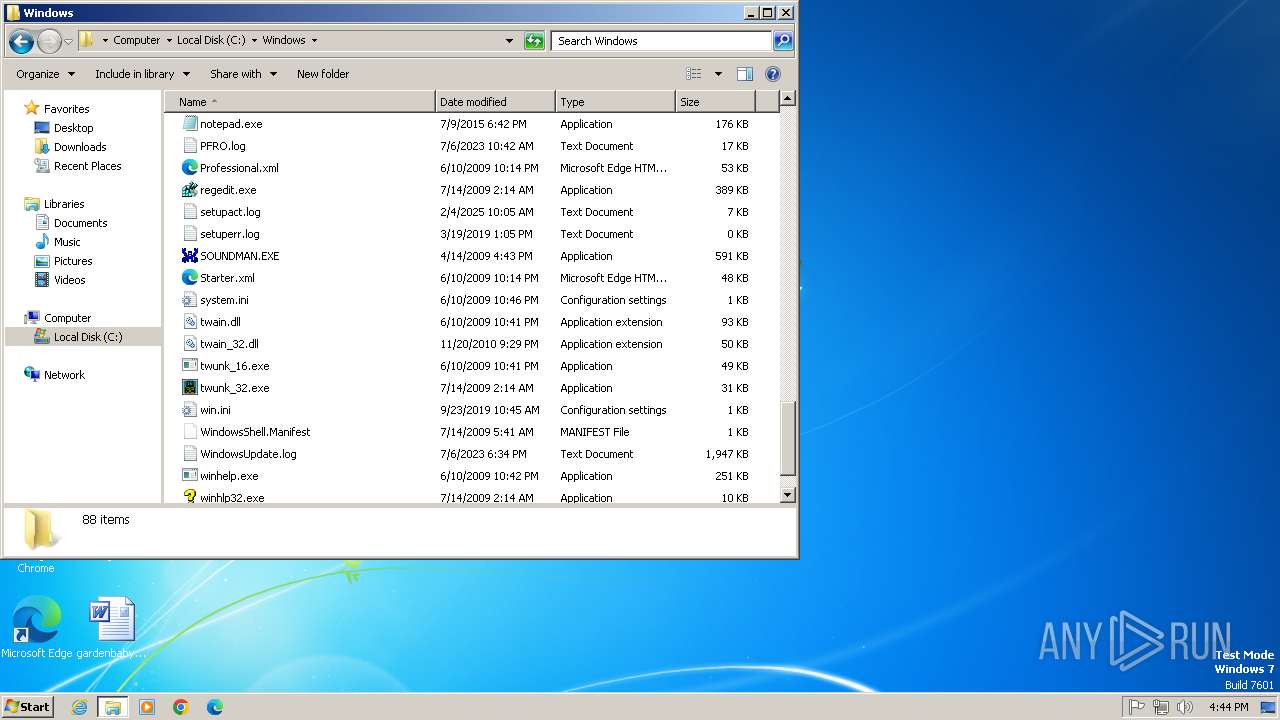Open Windows Media Player taskbar icon
This screenshot has width=1280, height=720.
point(147,707)
